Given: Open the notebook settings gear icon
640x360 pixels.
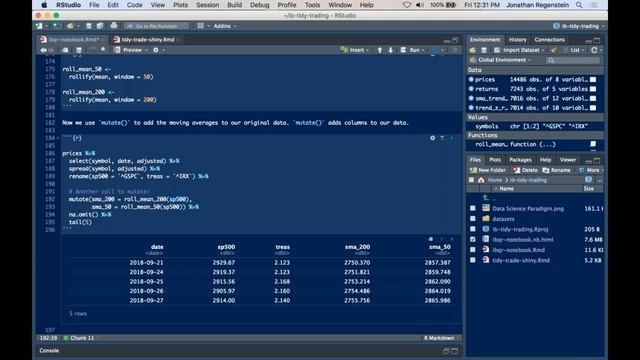Looking at the screenshot, I should tap(156, 50).
